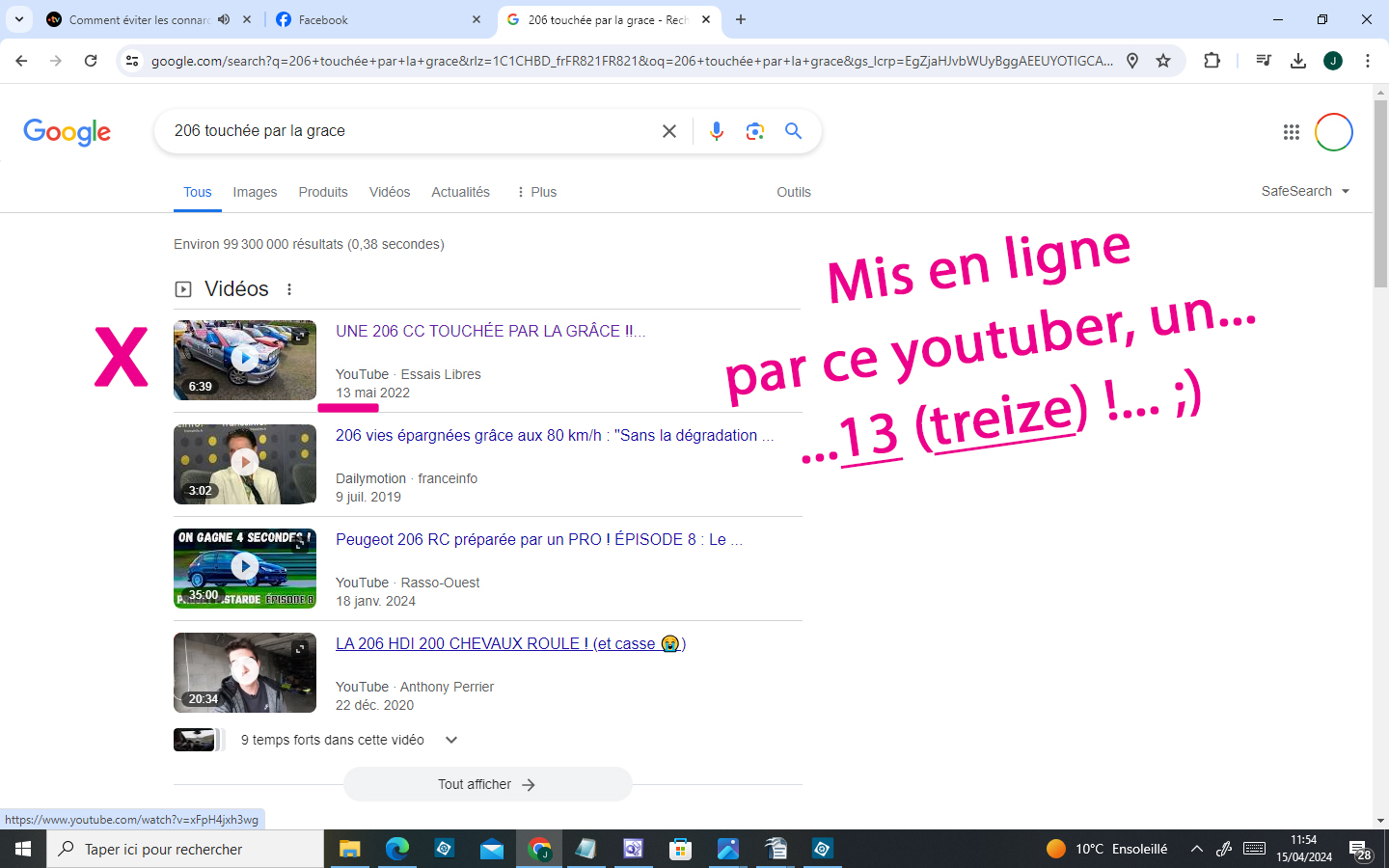Open the tab search dropdown arrow
The height and width of the screenshot is (868, 1389).
pyautogui.click(x=19, y=19)
